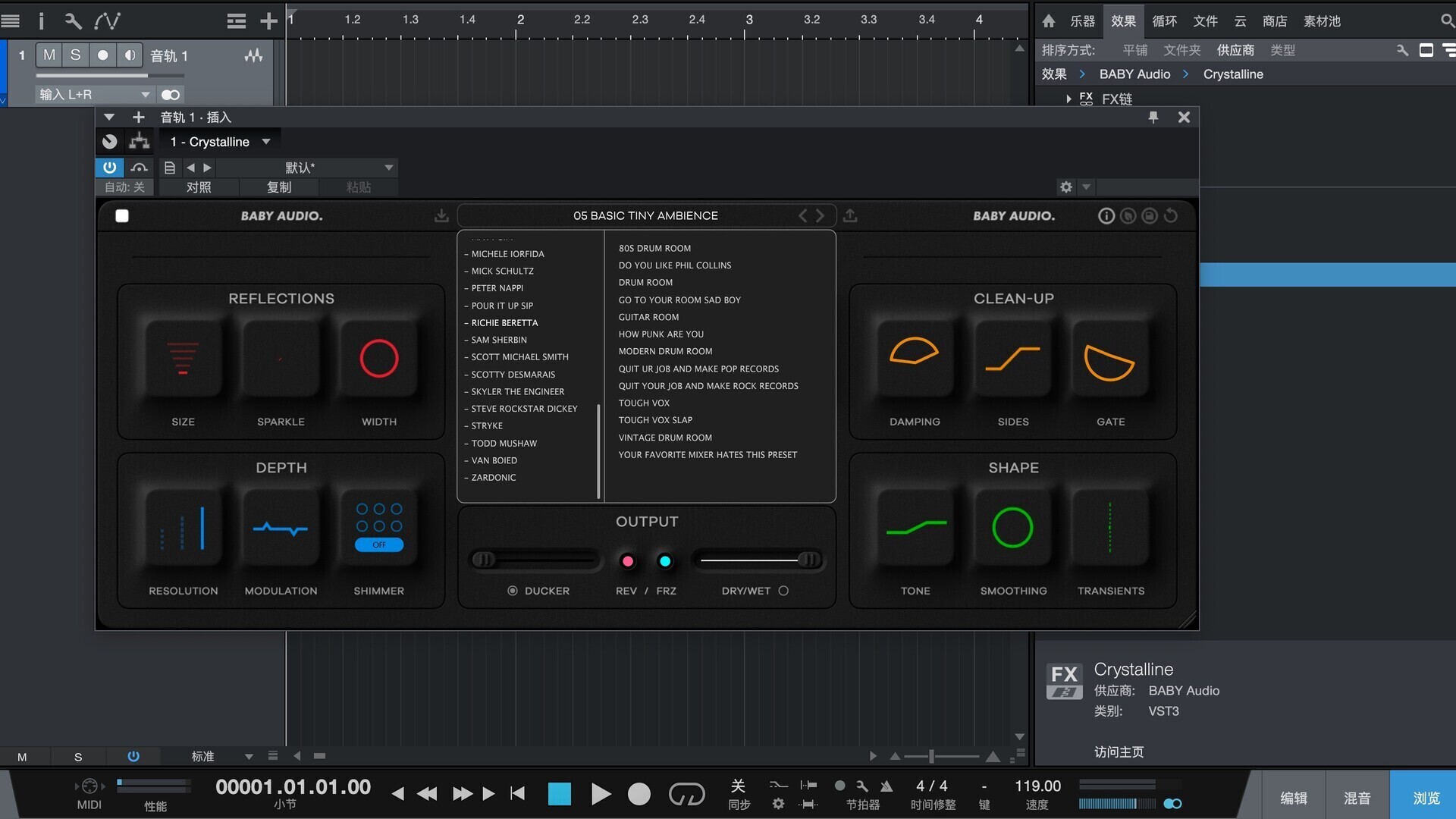The width and height of the screenshot is (1456, 819).
Task: Open the 输入 L+R input dropdown
Action: coord(95,94)
